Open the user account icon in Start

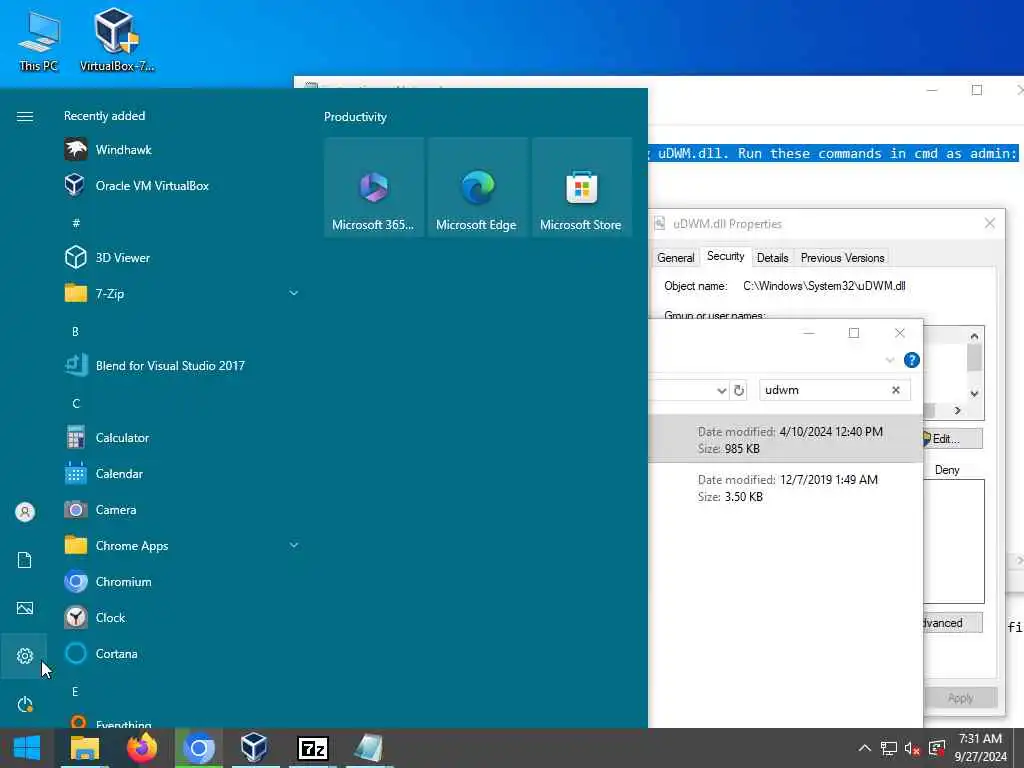(24, 512)
